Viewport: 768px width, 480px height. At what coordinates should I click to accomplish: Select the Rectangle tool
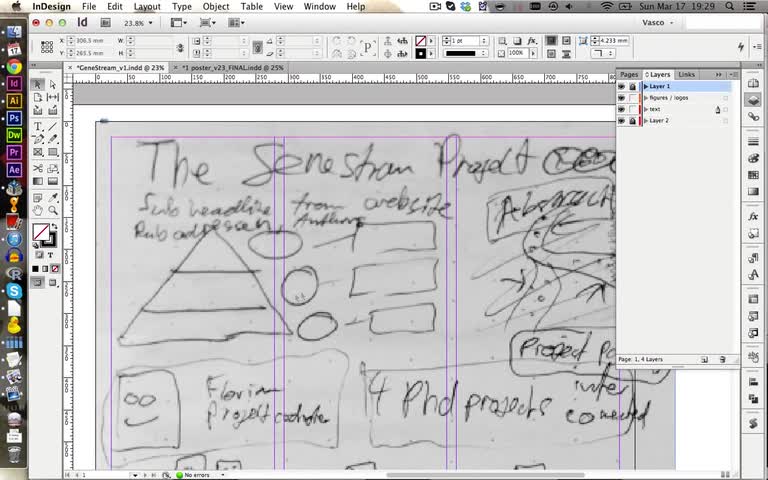pos(53,152)
